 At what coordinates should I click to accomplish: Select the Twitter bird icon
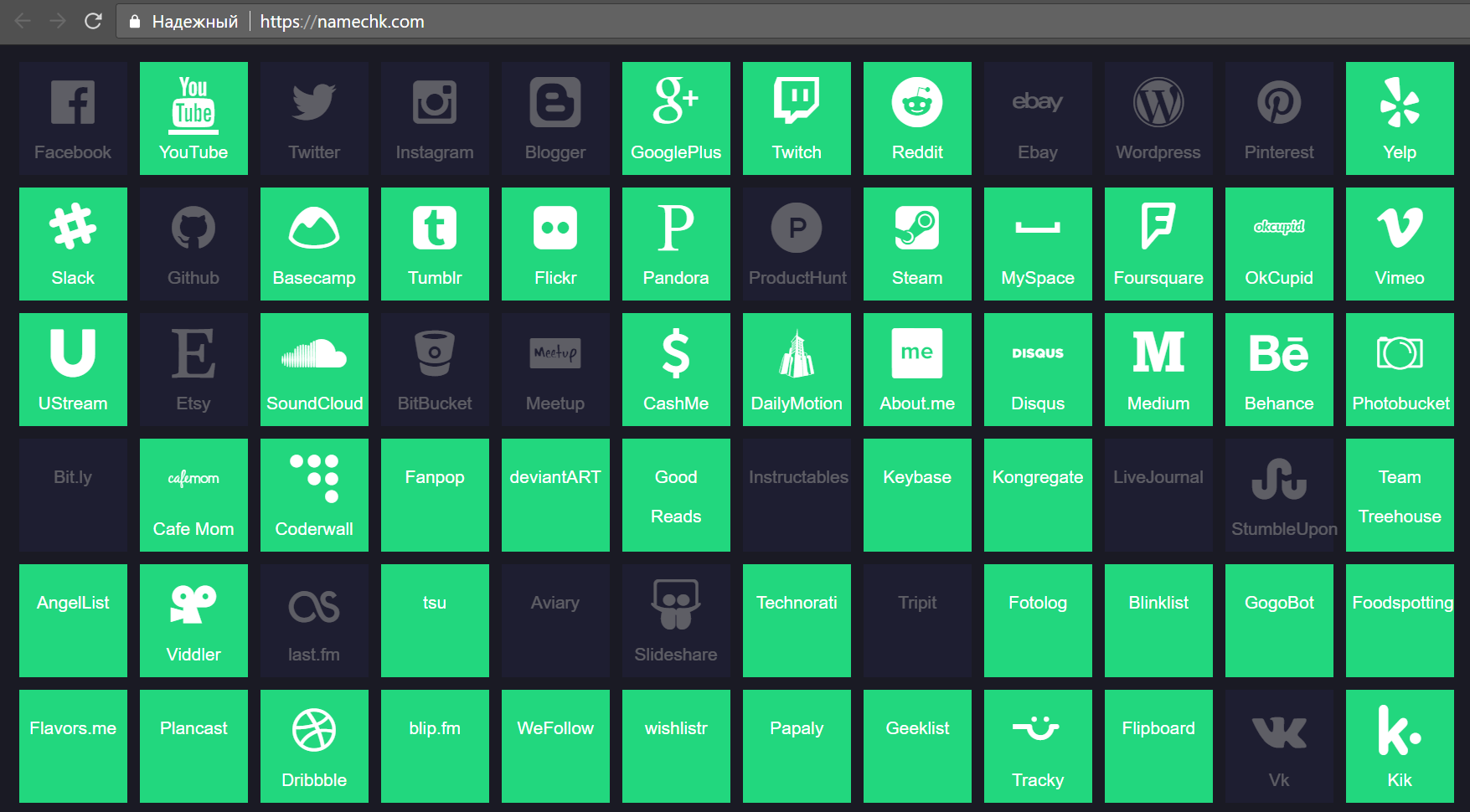pos(314,102)
